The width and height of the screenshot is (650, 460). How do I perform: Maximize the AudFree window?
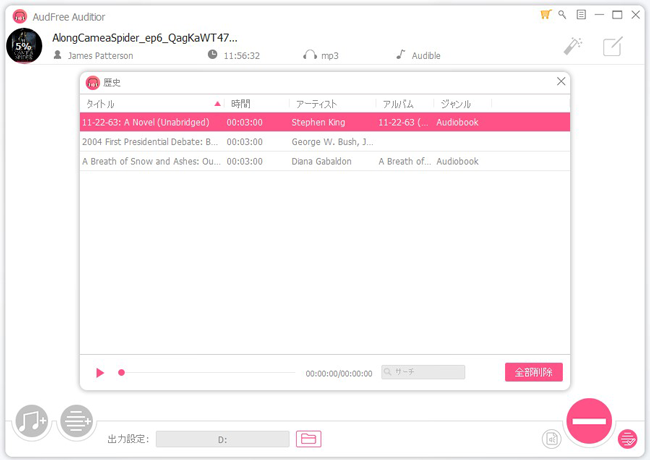pos(617,15)
